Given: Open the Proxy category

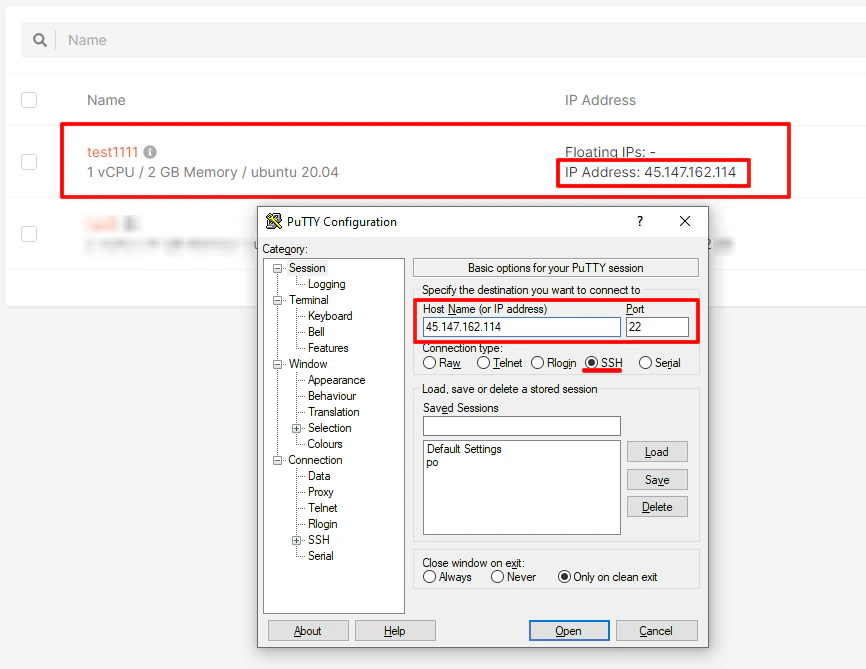Looking at the screenshot, I should pos(320,492).
